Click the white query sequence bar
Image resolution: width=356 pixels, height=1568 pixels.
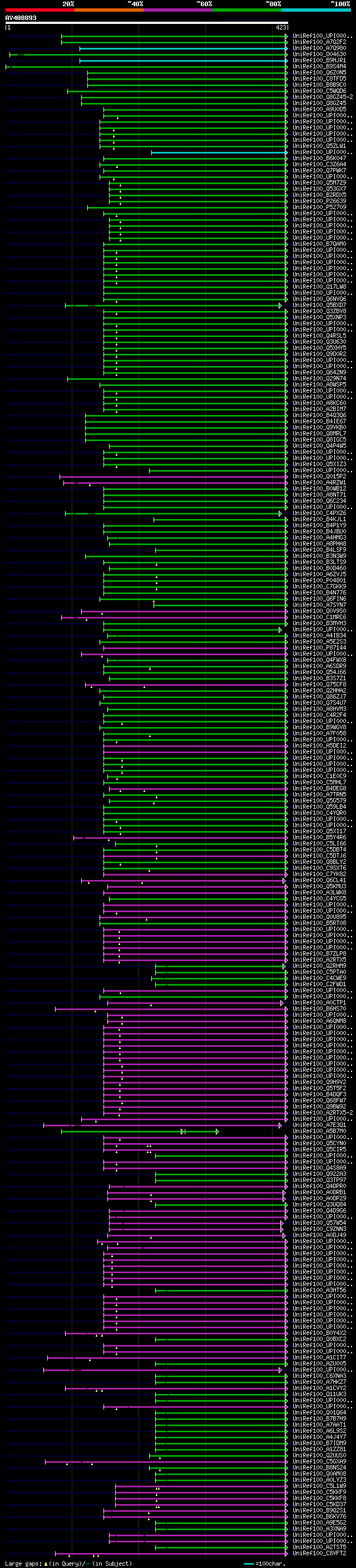pyautogui.click(x=147, y=22)
